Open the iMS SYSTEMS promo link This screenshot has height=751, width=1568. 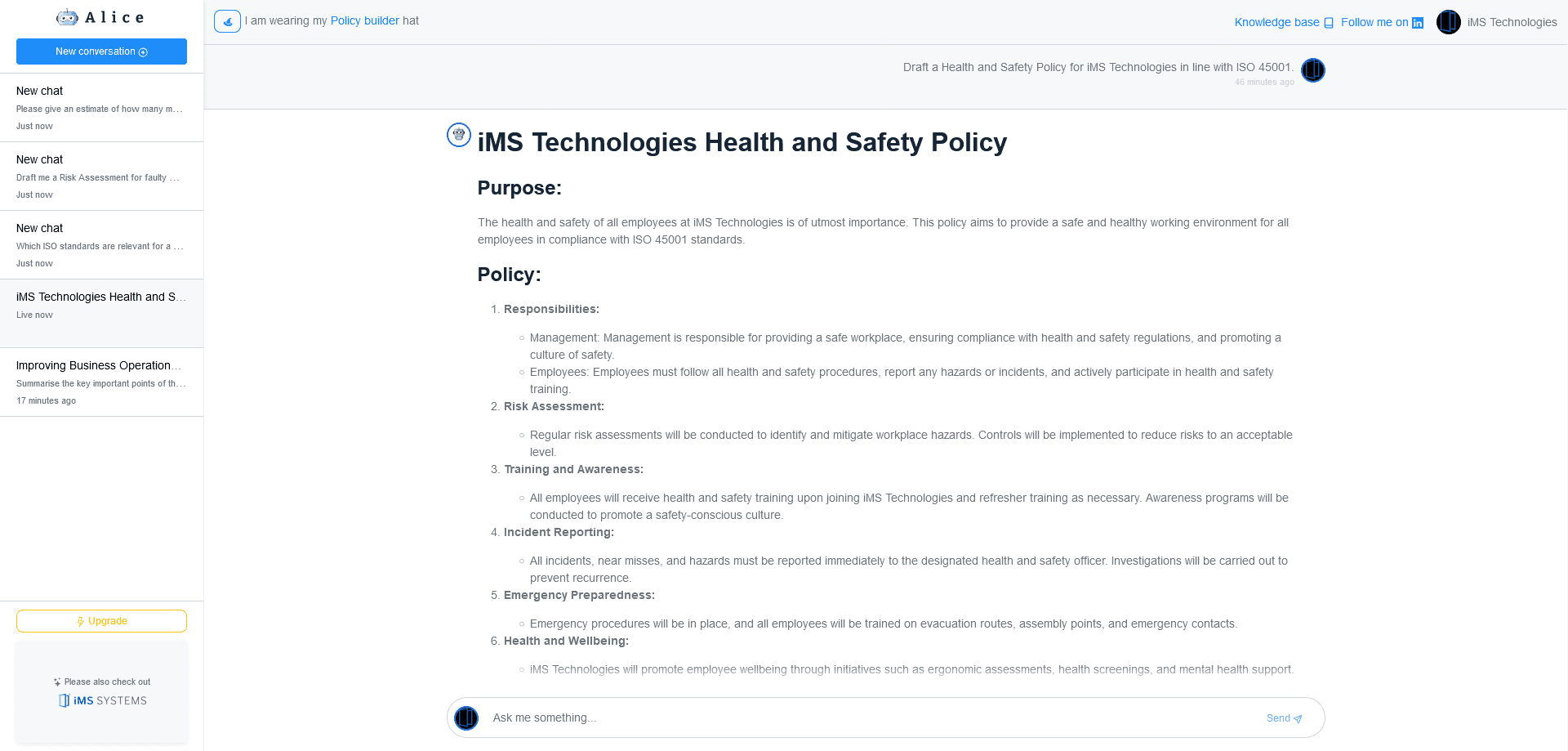102,691
